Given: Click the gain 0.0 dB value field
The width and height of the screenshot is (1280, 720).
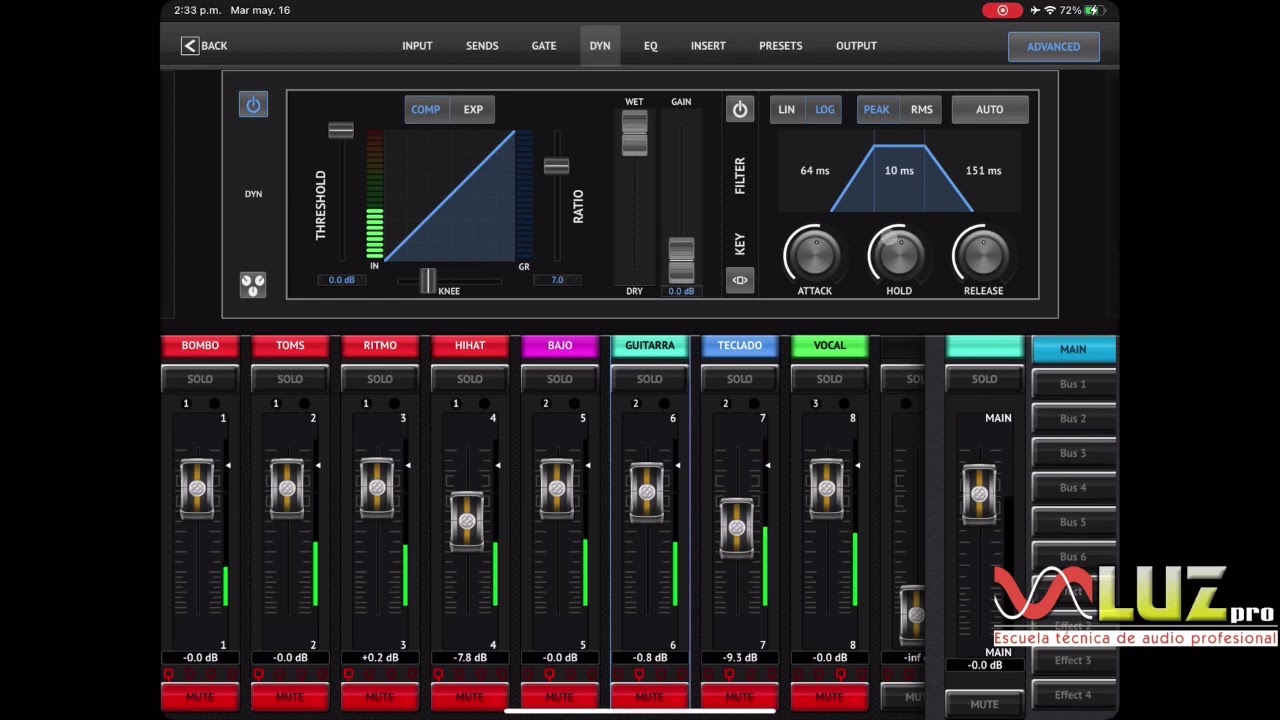Looking at the screenshot, I should [681, 291].
